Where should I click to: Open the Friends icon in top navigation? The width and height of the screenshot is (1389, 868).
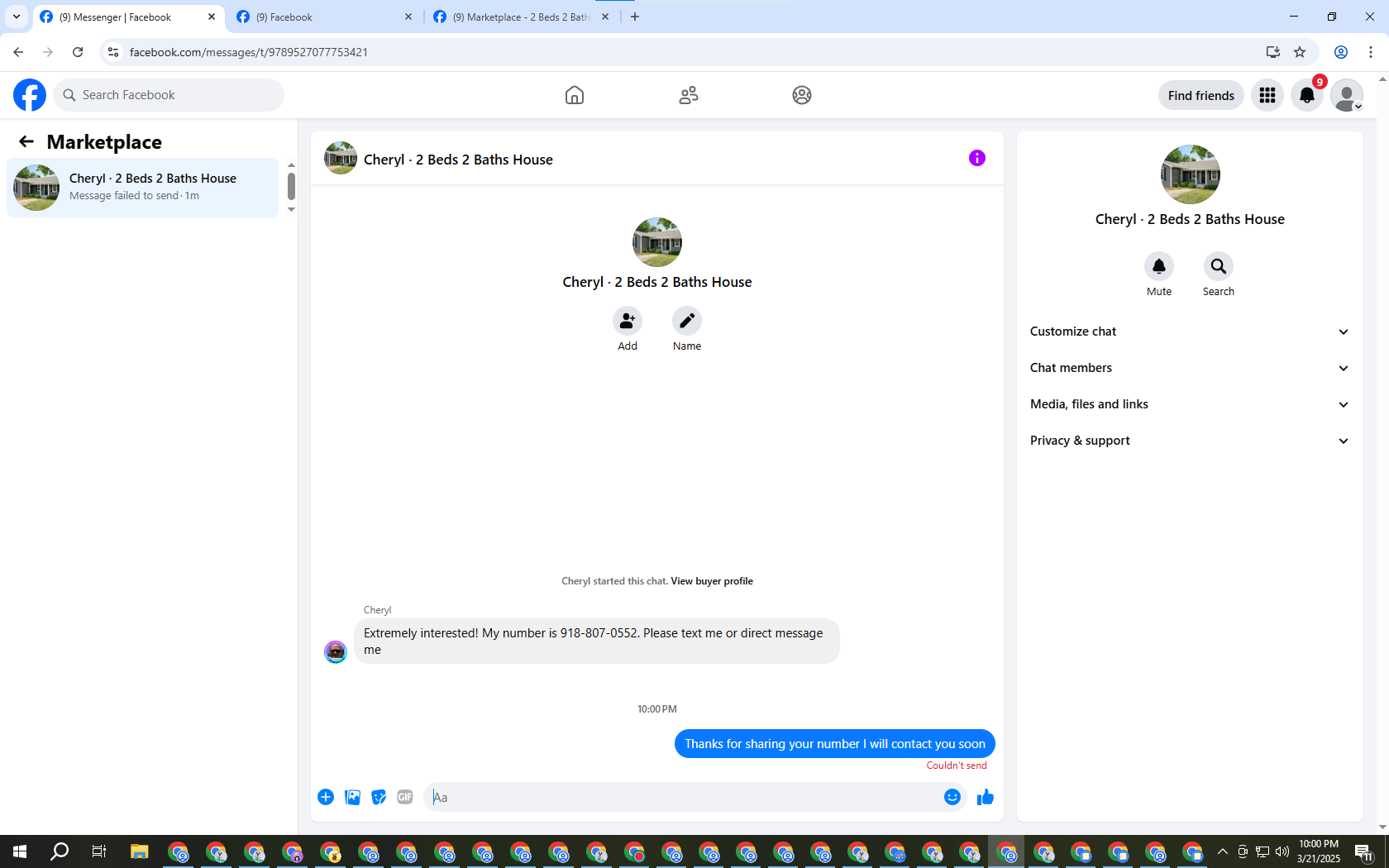(689, 95)
